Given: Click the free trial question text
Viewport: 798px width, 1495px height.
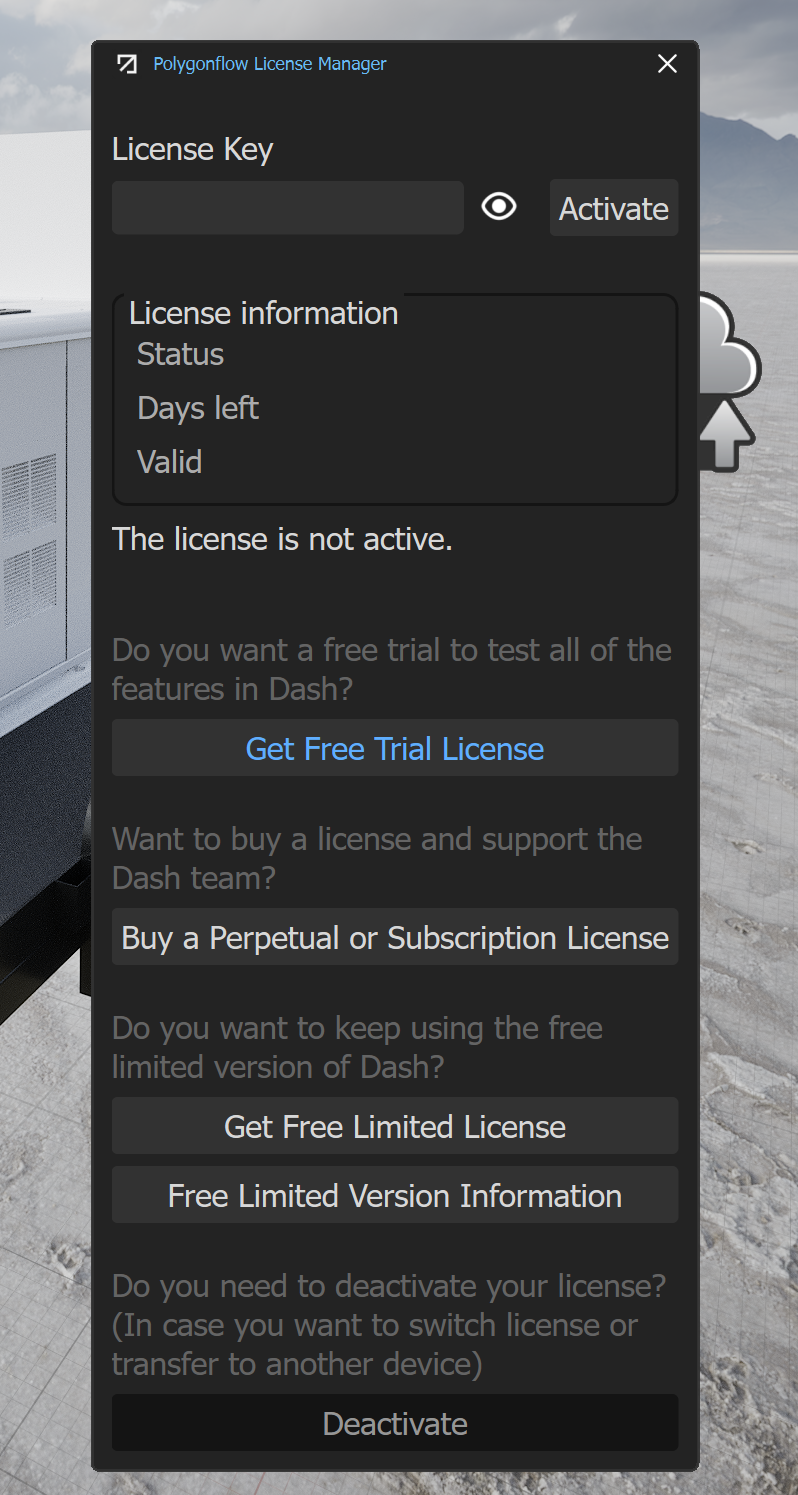Looking at the screenshot, I should pos(392,669).
